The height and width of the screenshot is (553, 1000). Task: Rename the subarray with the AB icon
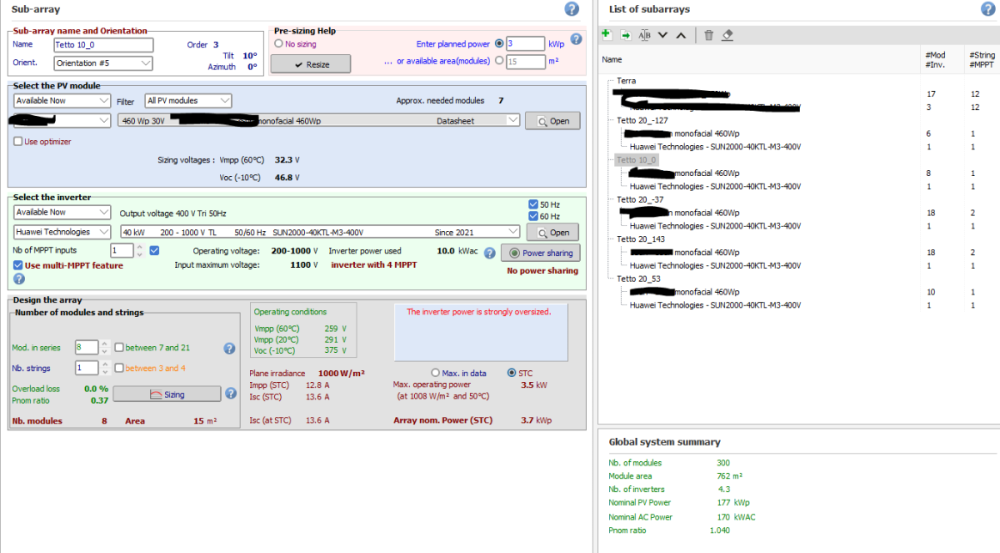point(645,35)
